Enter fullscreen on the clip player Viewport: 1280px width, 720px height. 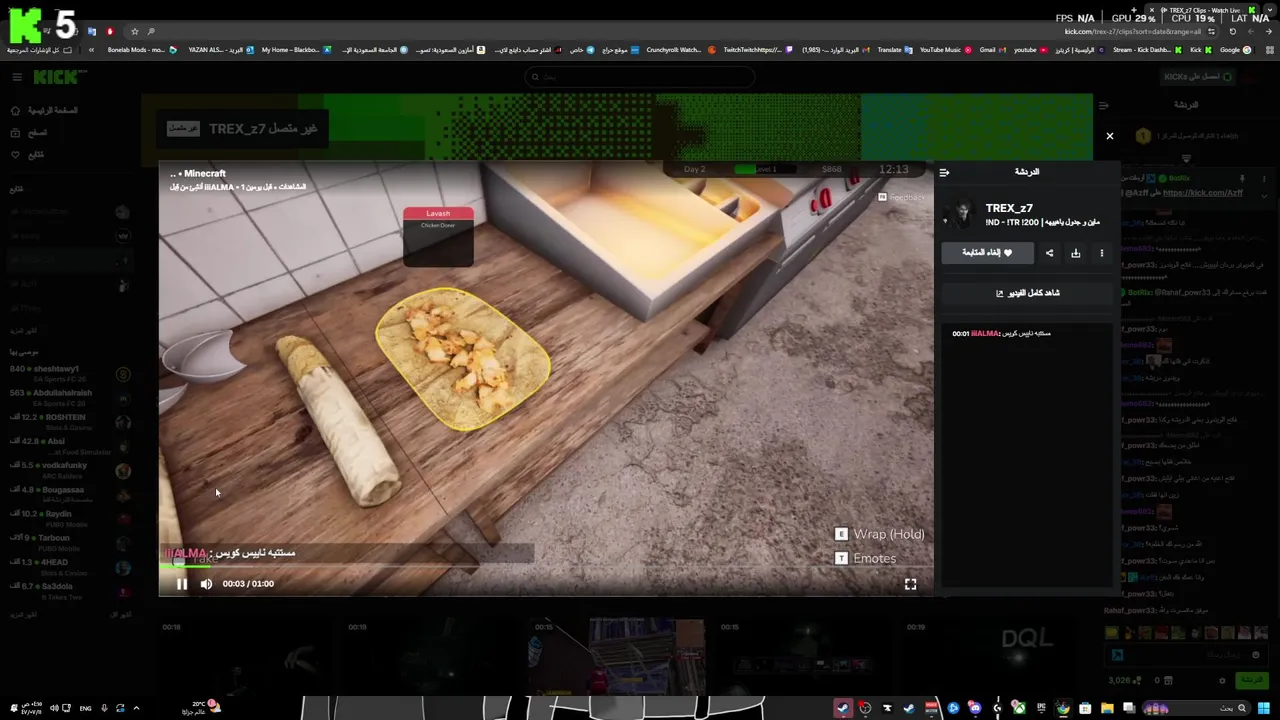[910, 584]
